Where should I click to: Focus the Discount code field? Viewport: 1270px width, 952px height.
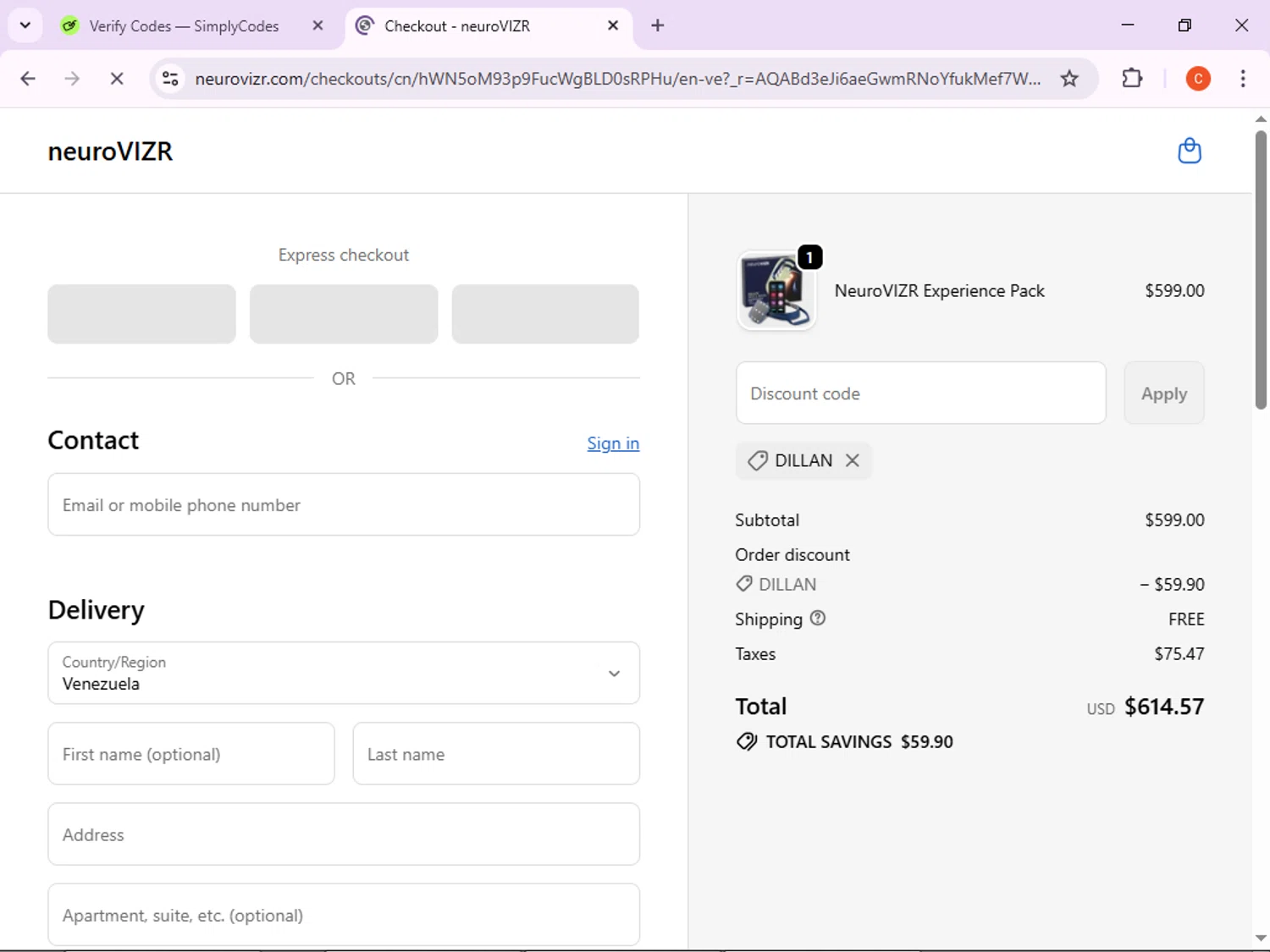point(920,393)
